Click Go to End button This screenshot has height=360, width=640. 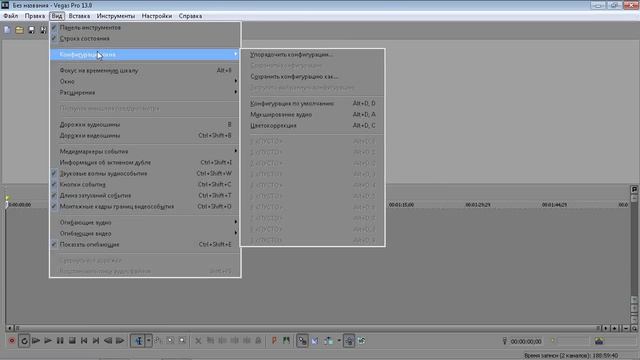coord(96,341)
